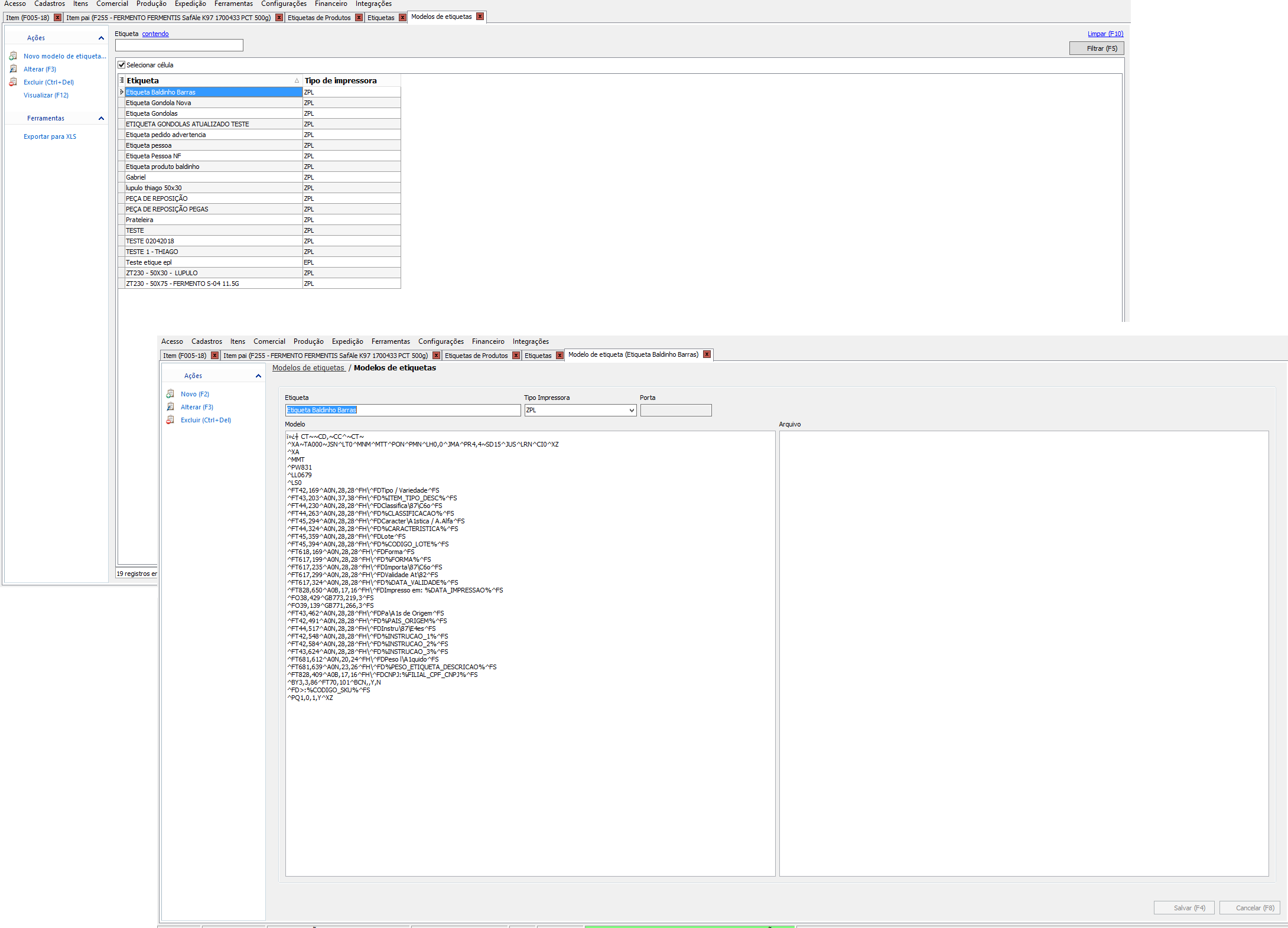The width and height of the screenshot is (1288, 928).
Task: Open the grid options icon beside Etiqueta header
Action: (x=122, y=80)
